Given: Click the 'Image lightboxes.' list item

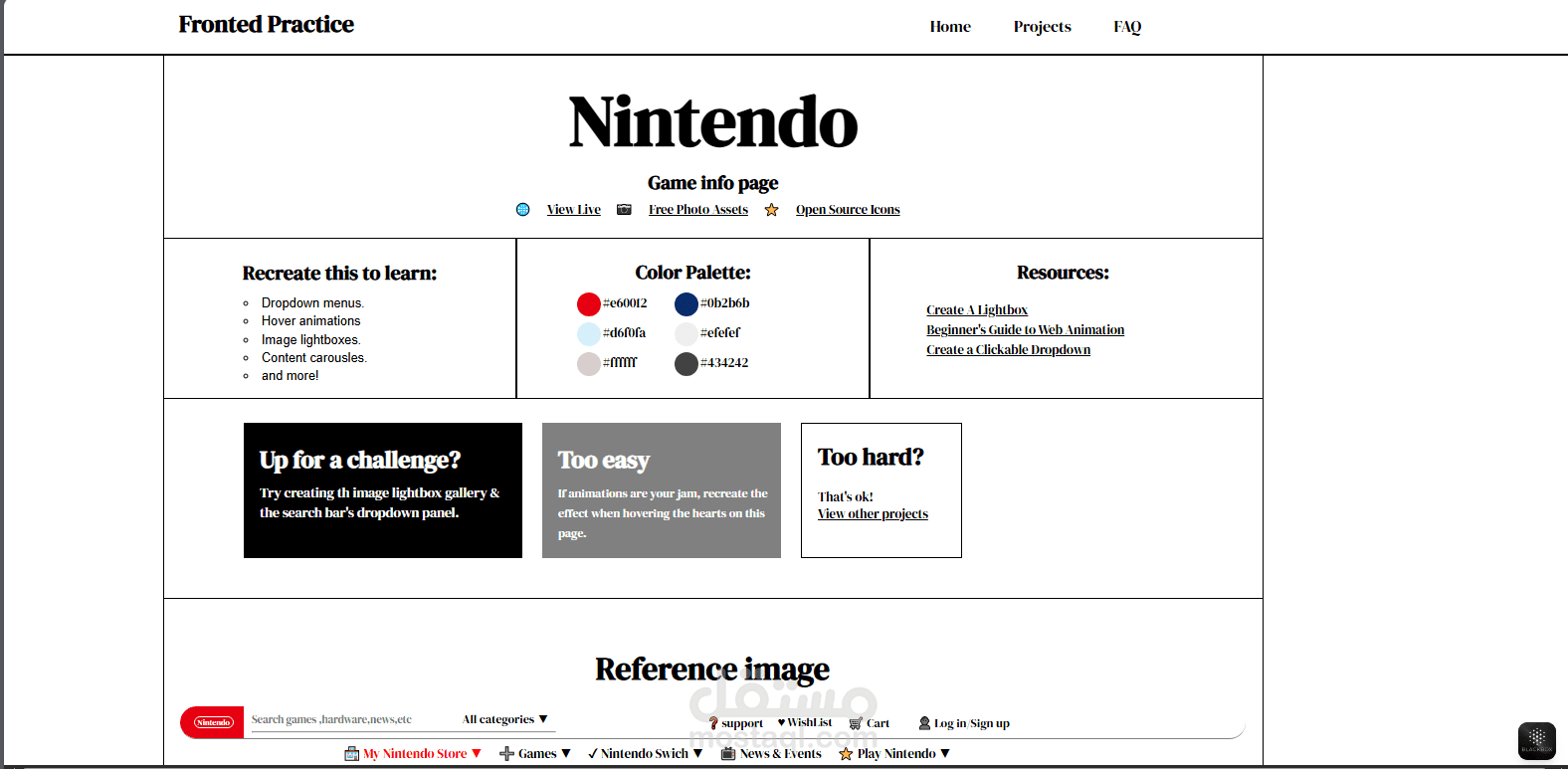Looking at the screenshot, I should pos(311,340).
